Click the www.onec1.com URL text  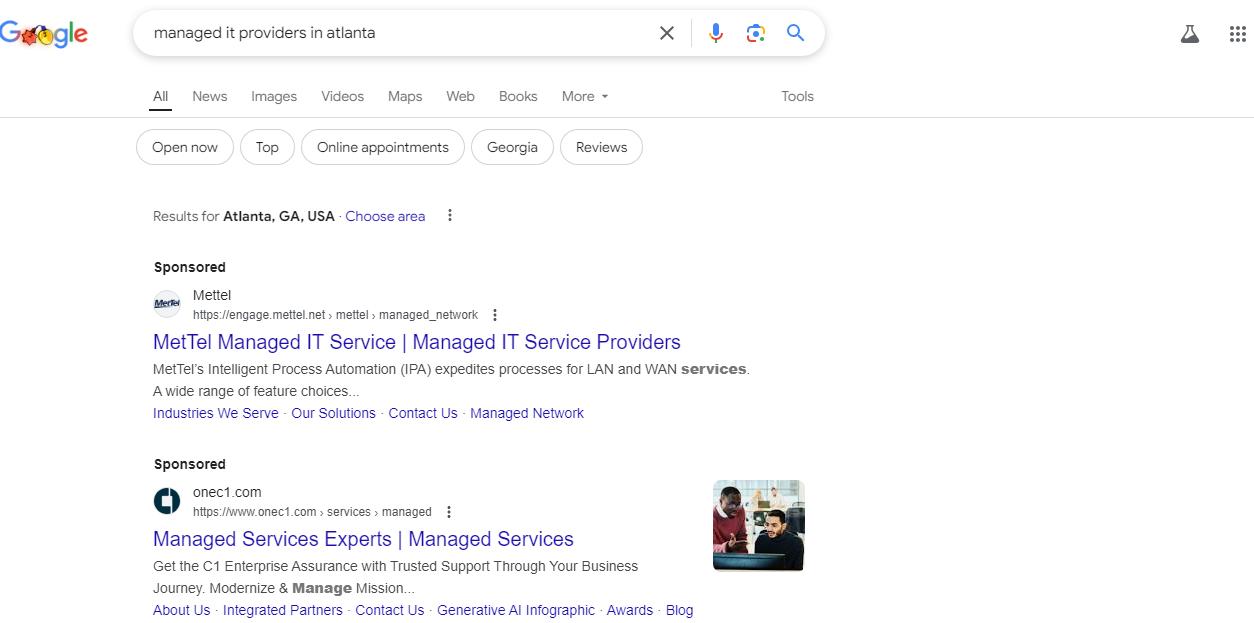pyautogui.click(x=312, y=512)
